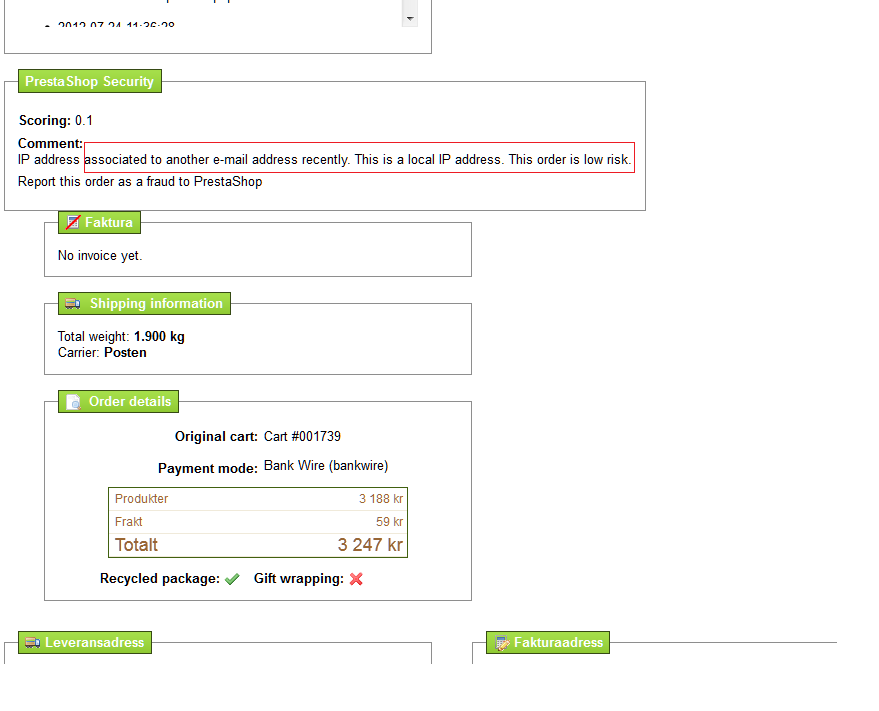Click the Leveransadress delivery truck icon

(x=33, y=643)
